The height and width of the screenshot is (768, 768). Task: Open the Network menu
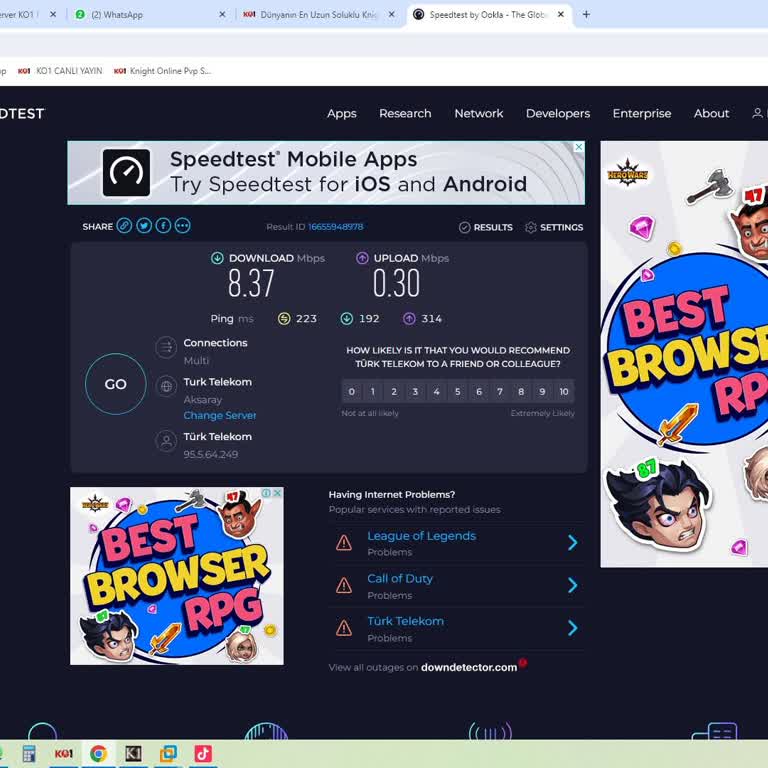[x=479, y=114]
